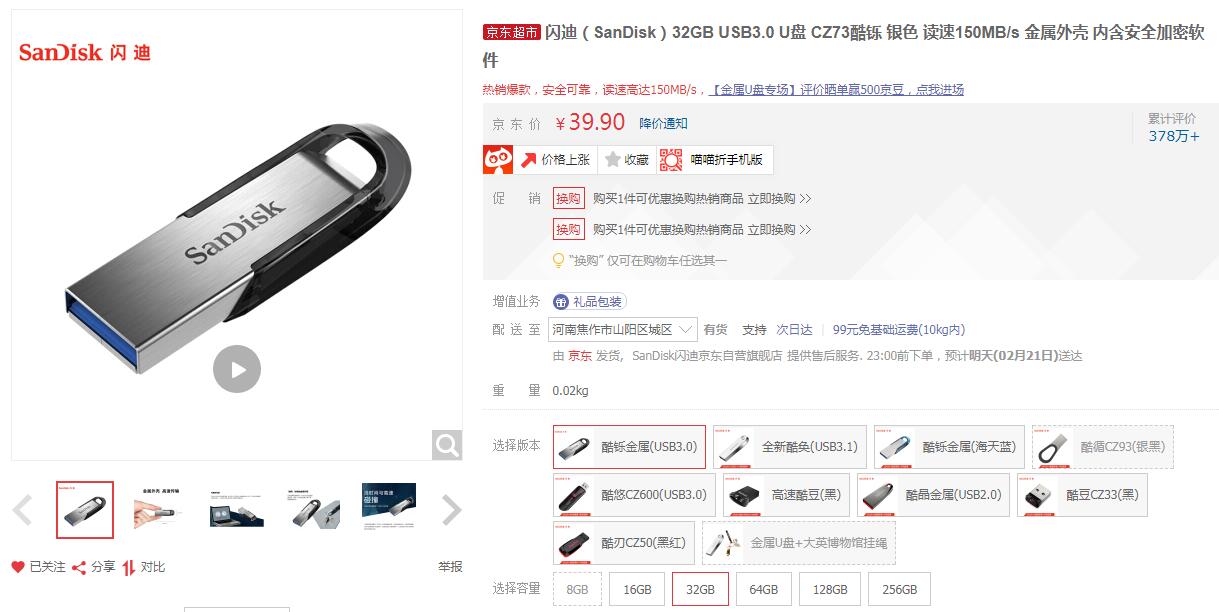
Task: Click the heart 已关注 favorite icon
Action: 17,567
